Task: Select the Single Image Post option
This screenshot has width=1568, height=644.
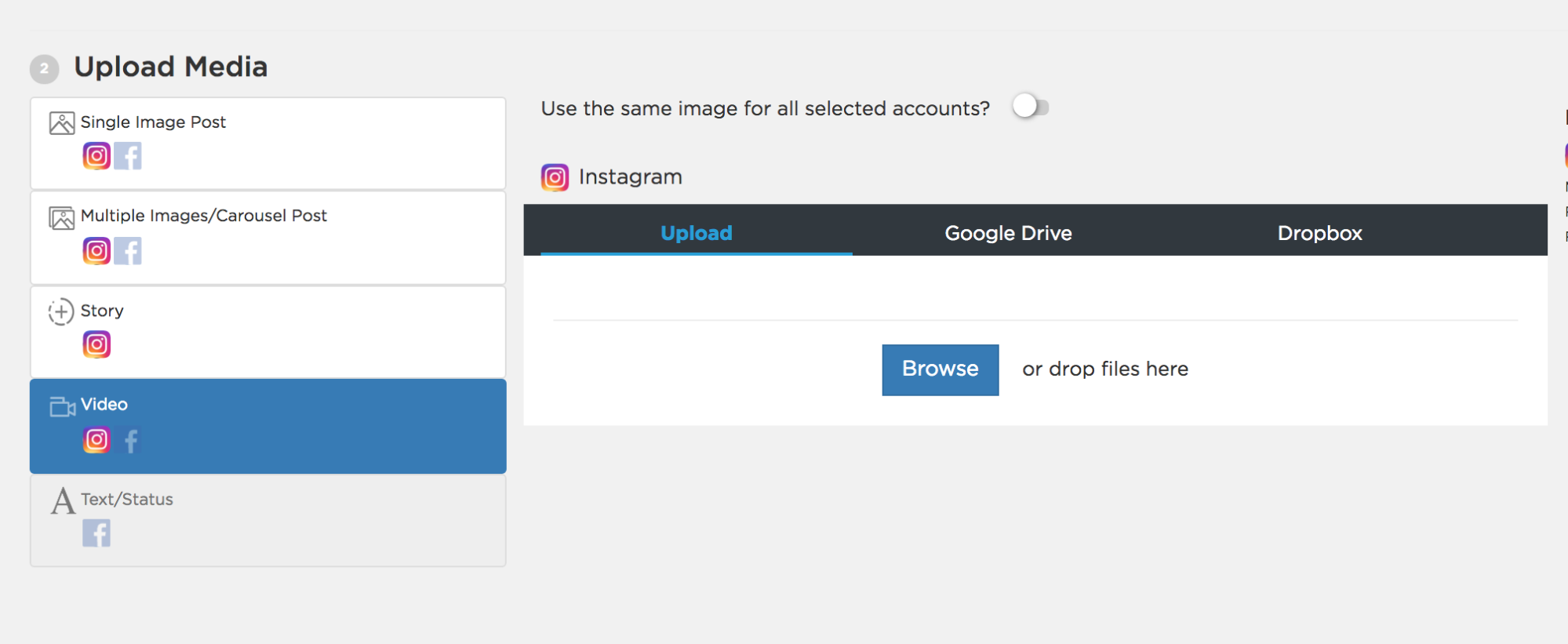Action: 267,143
